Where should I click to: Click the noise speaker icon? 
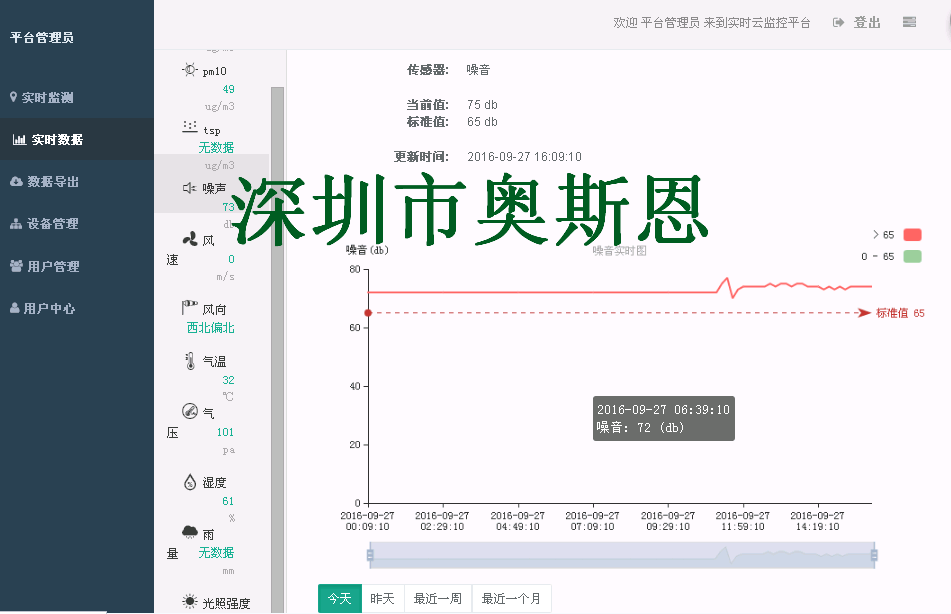[x=190, y=188]
